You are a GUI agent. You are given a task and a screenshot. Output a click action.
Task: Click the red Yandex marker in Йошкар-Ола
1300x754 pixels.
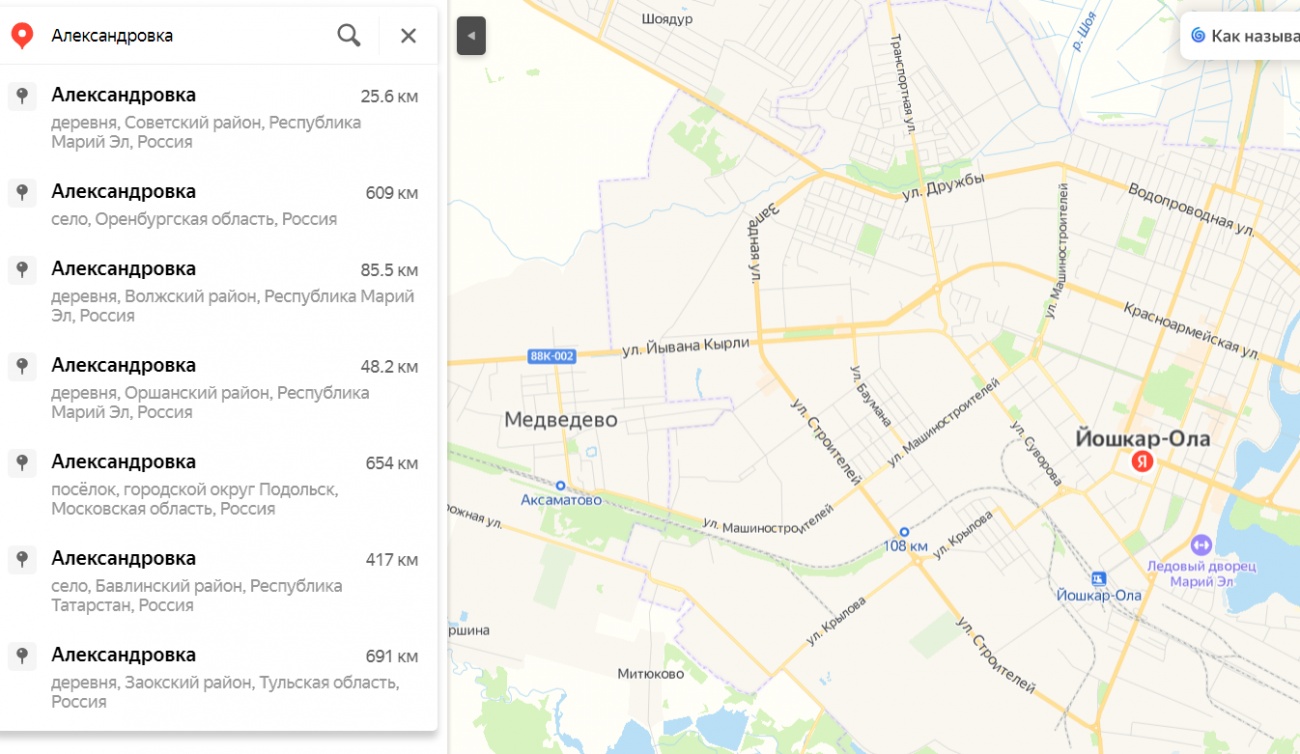pyautogui.click(x=1141, y=462)
